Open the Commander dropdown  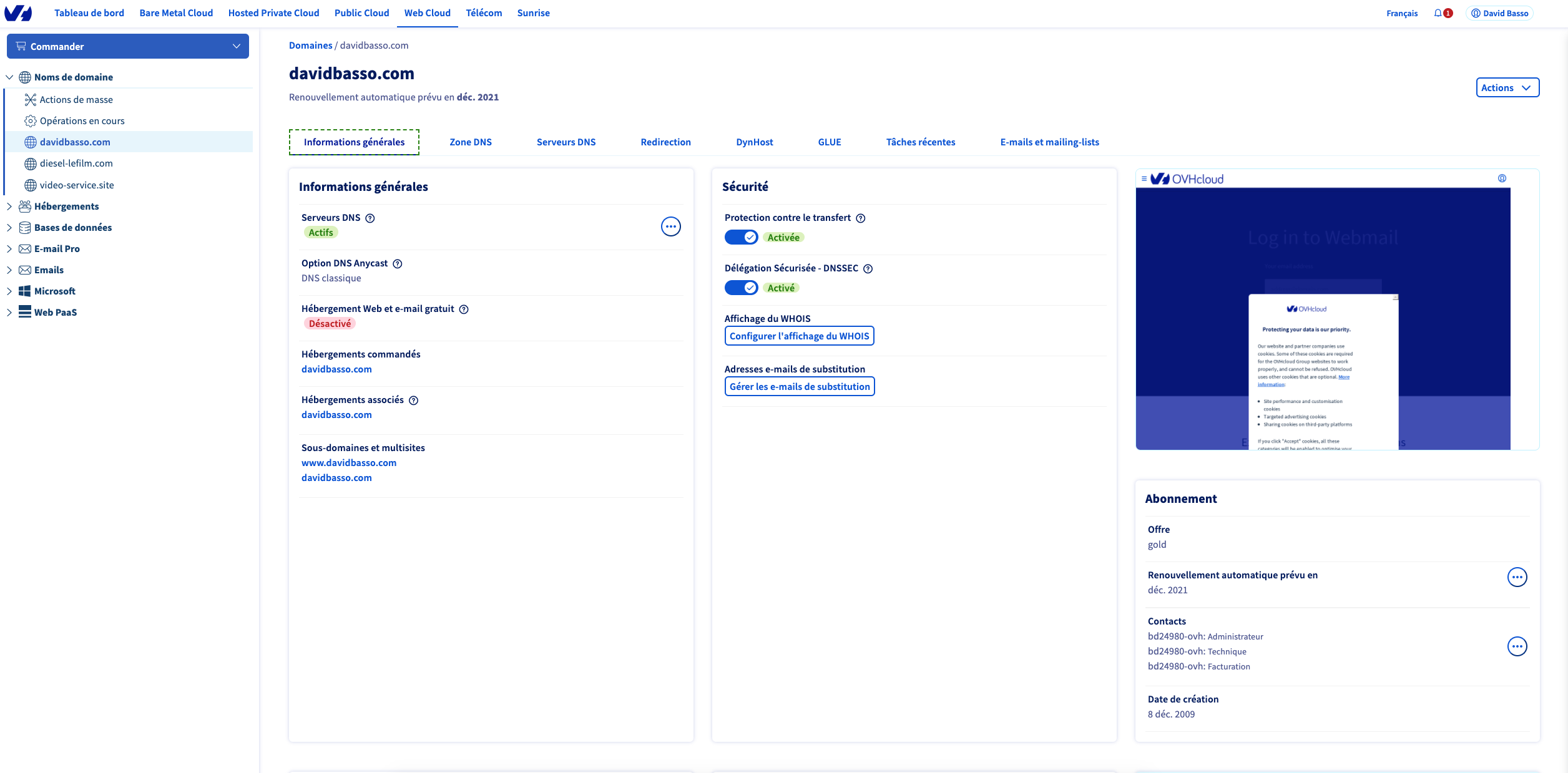[128, 46]
